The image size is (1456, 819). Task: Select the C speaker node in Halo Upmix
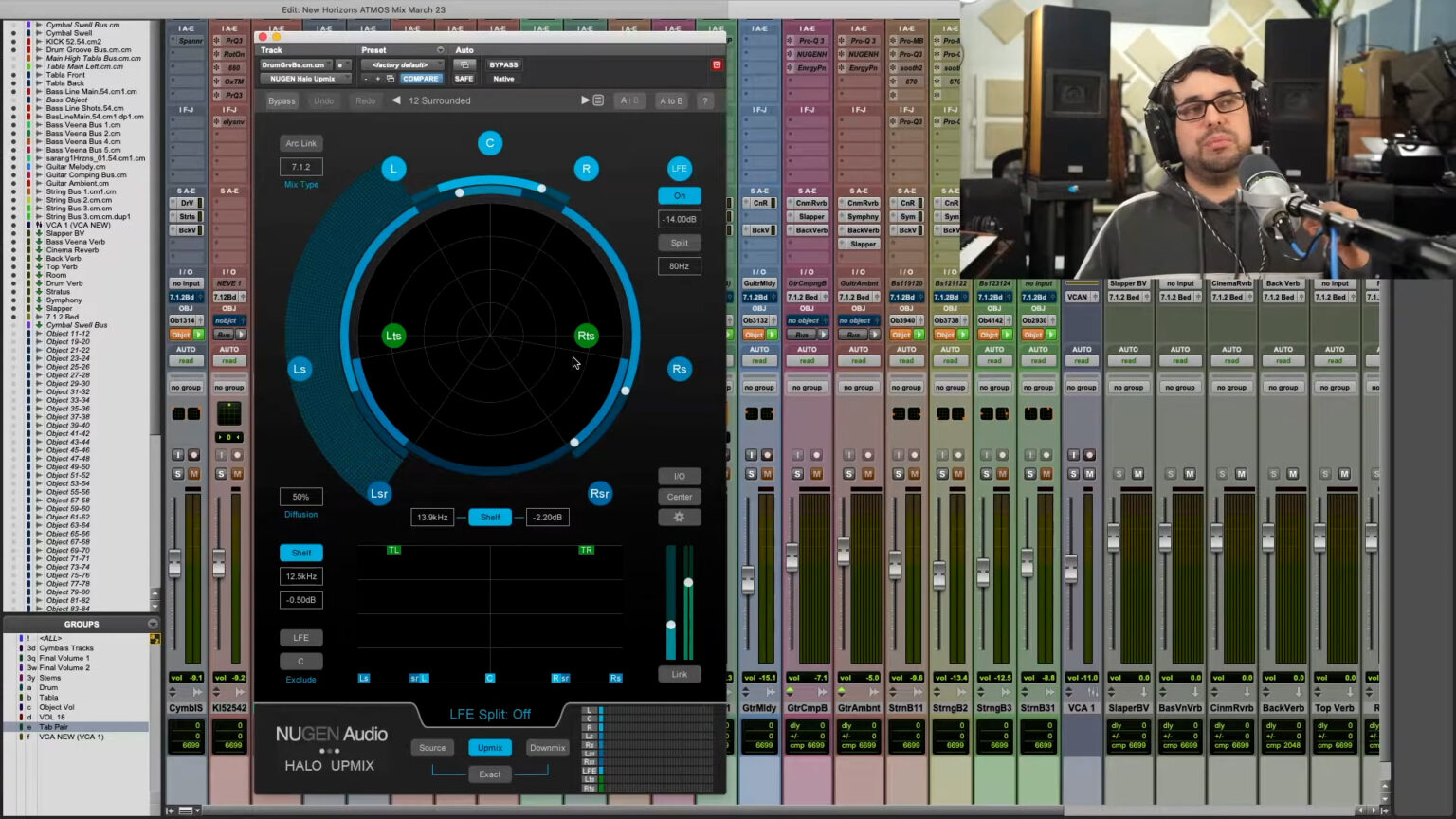[490, 143]
